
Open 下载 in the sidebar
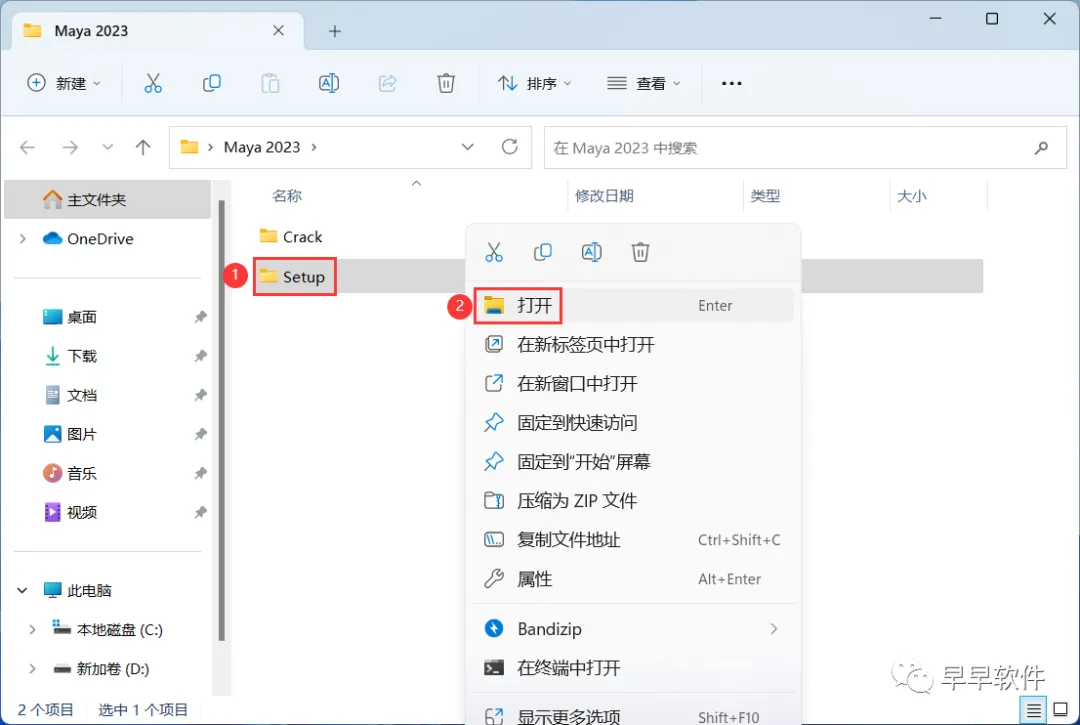81,356
